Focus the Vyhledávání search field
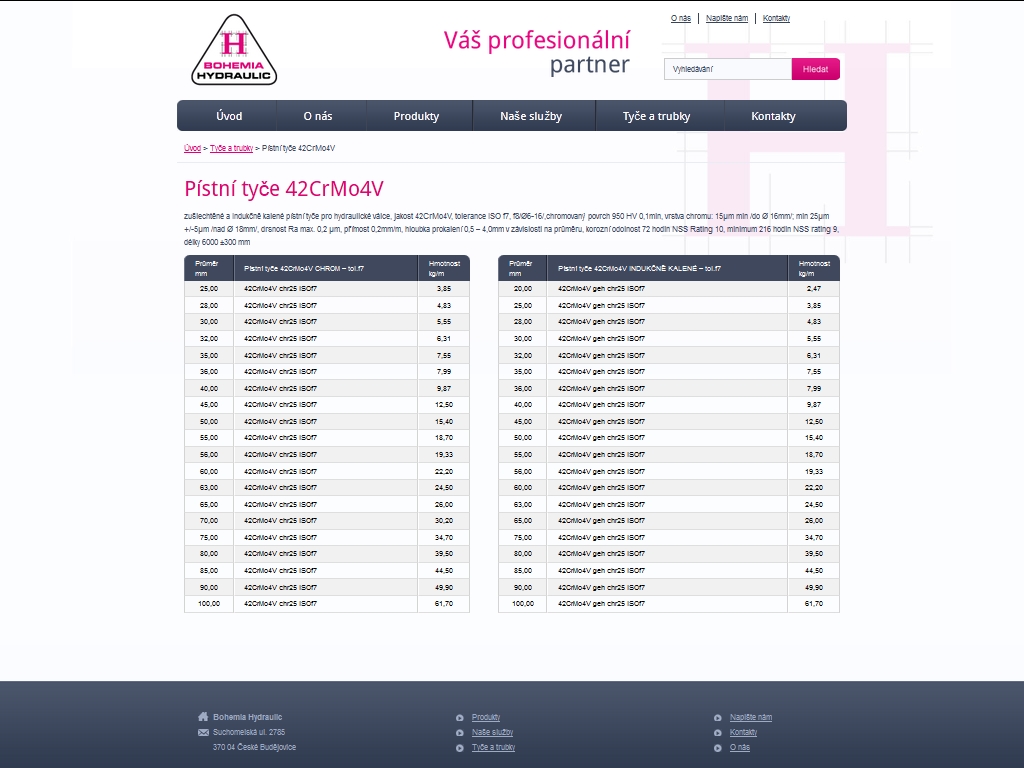 pos(727,69)
